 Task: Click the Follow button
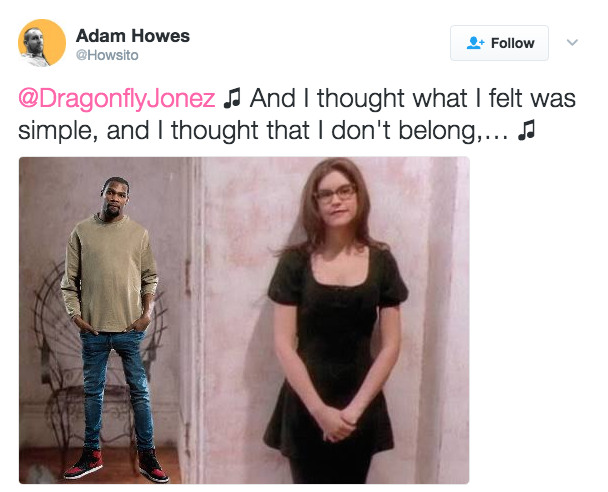499,43
